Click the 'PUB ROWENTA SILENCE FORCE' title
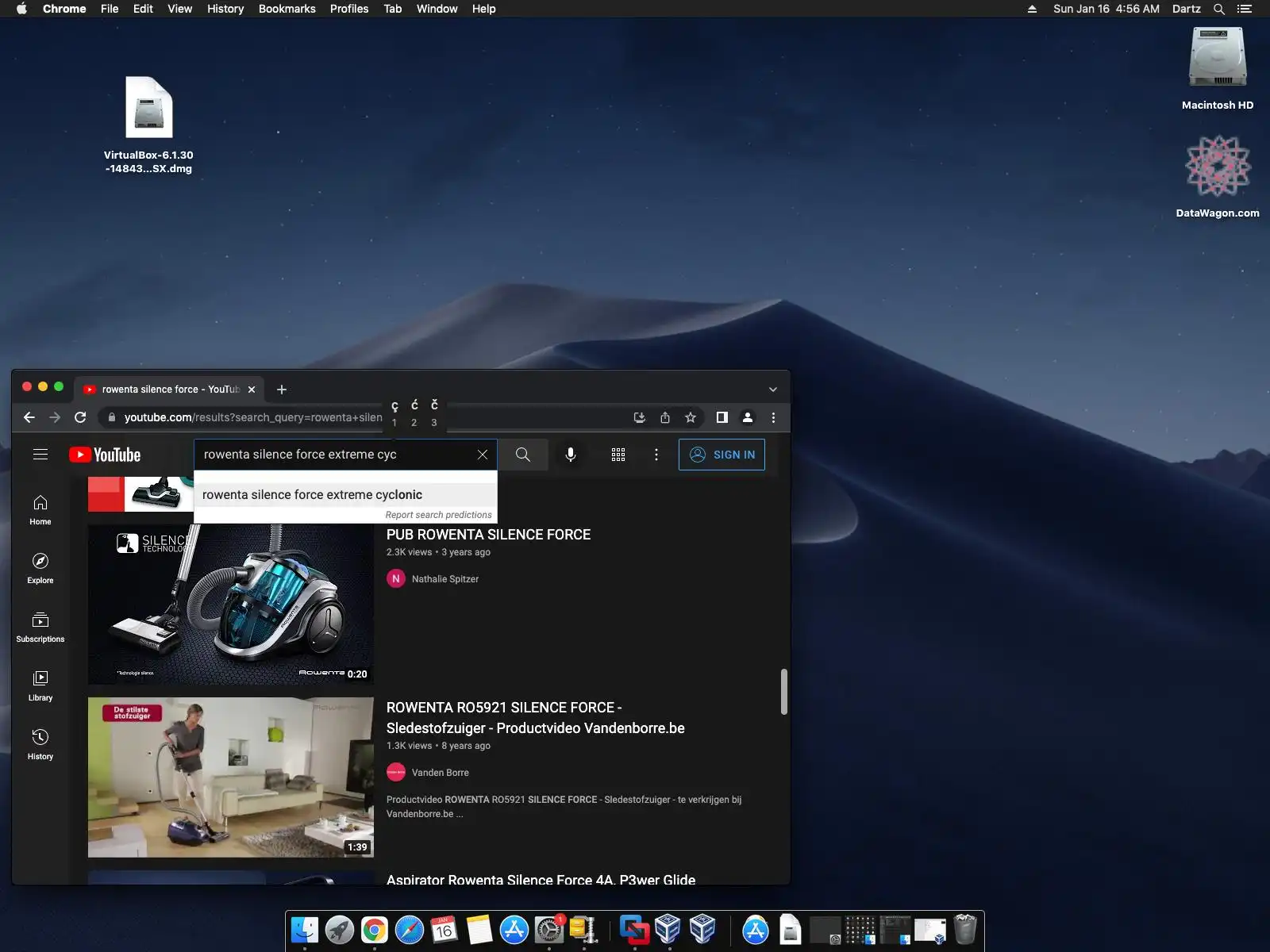The image size is (1270, 952). click(488, 535)
